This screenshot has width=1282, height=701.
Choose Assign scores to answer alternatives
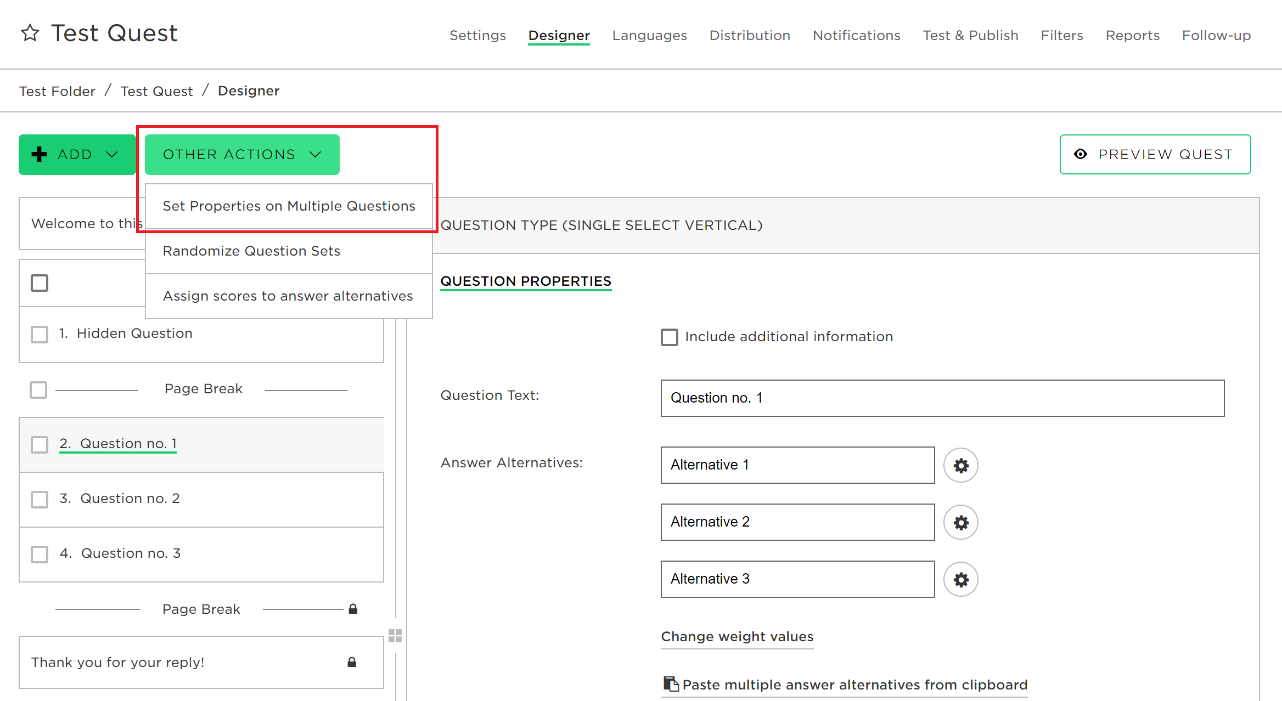289,296
